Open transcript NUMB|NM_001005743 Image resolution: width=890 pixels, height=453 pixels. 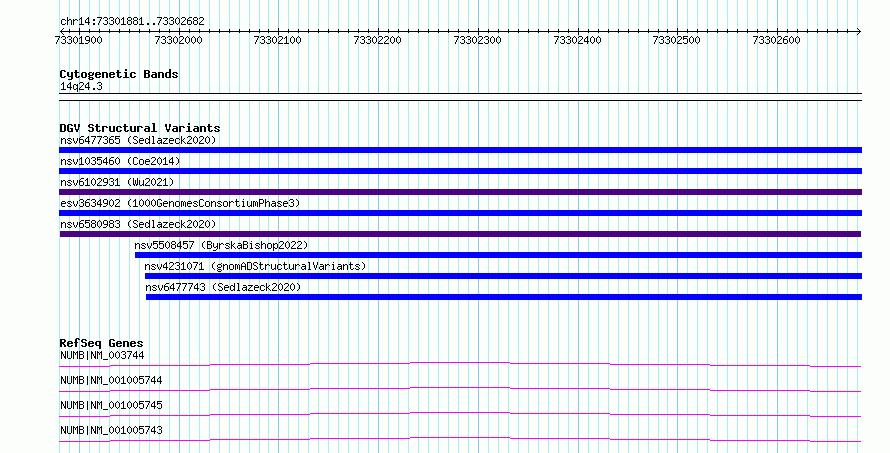[111, 431]
